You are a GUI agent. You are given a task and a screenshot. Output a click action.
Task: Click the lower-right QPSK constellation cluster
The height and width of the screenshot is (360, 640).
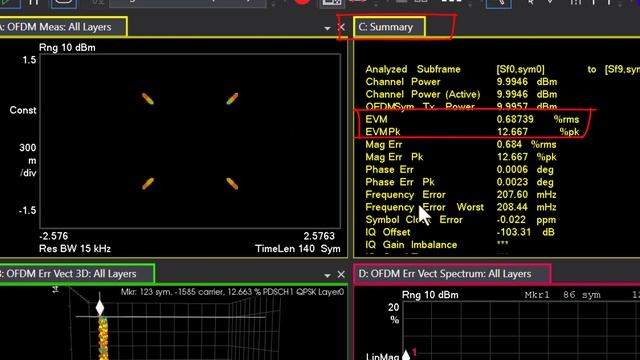pos(232,183)
